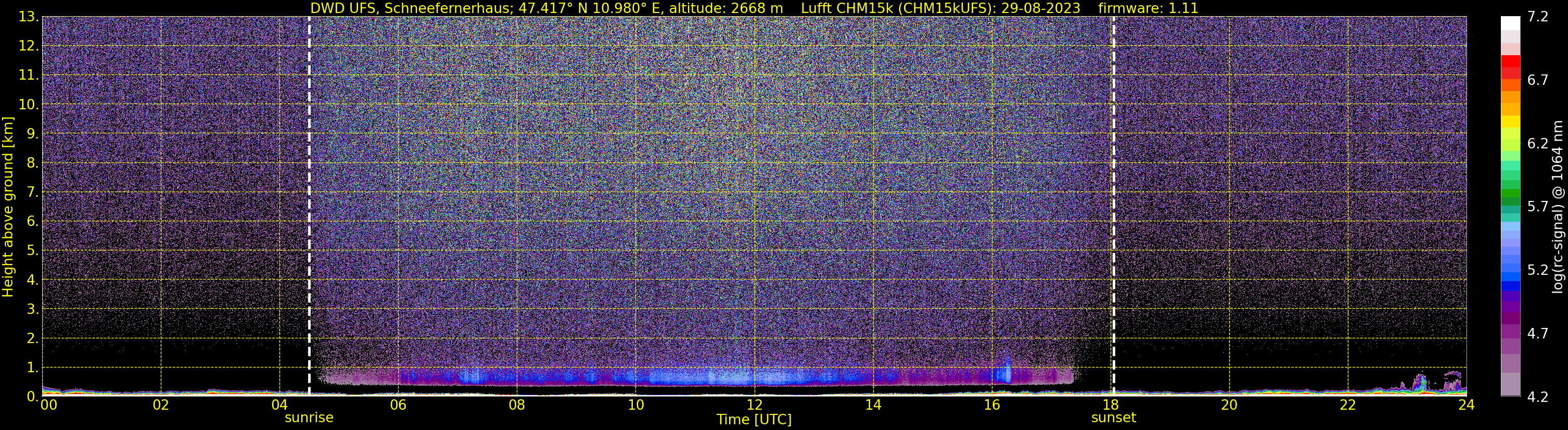Click the height tick "9." on the y-axis

coord(32,134)
